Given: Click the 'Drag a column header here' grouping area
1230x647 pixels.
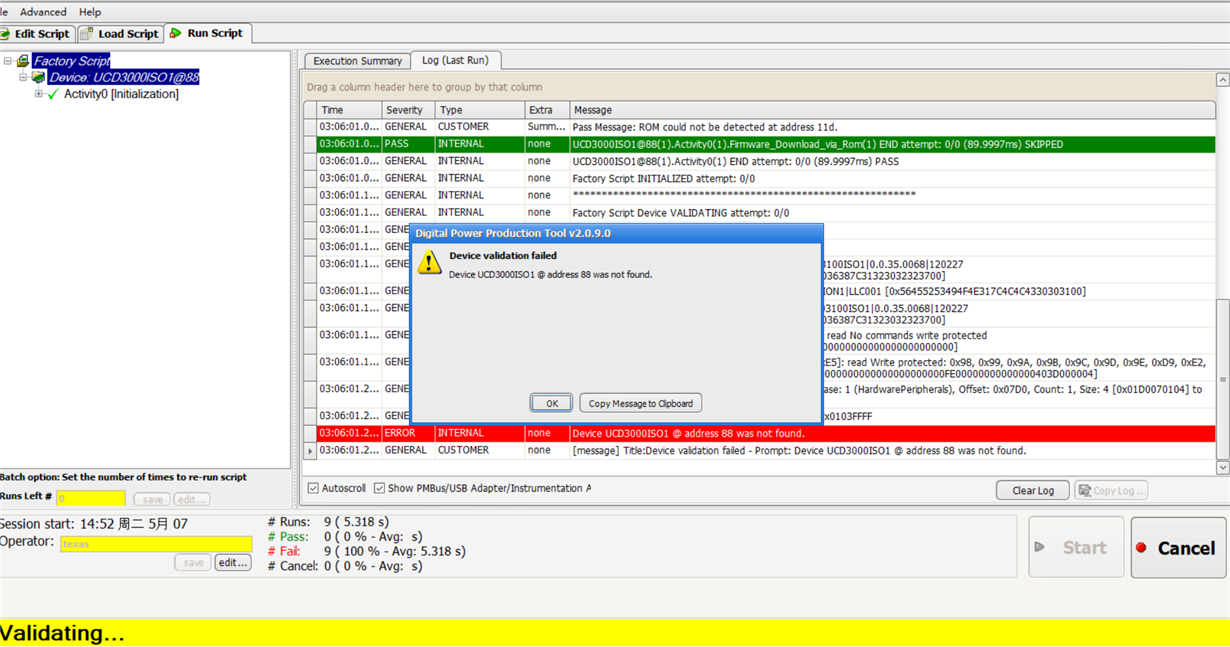Looking at the screenshot, I should coord(424,87).
